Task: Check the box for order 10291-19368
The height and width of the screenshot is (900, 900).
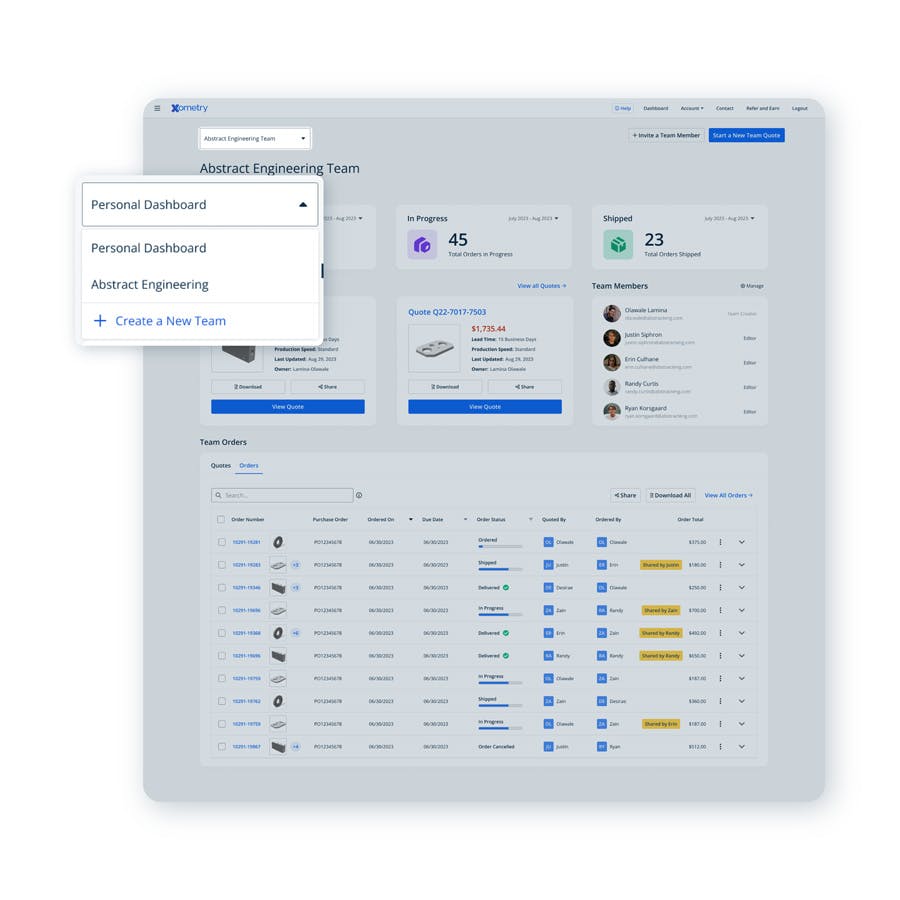Action: coord(222,633)
